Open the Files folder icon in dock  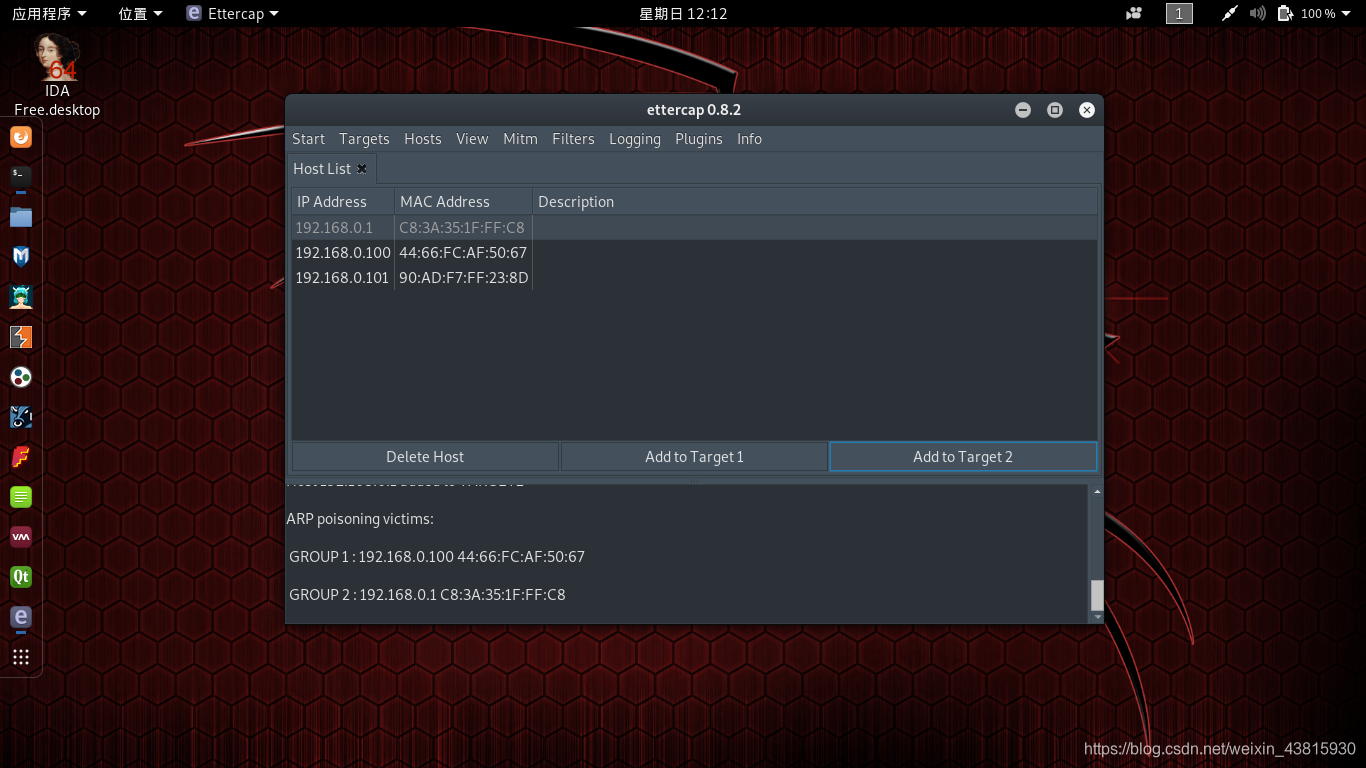coord(21,217)
